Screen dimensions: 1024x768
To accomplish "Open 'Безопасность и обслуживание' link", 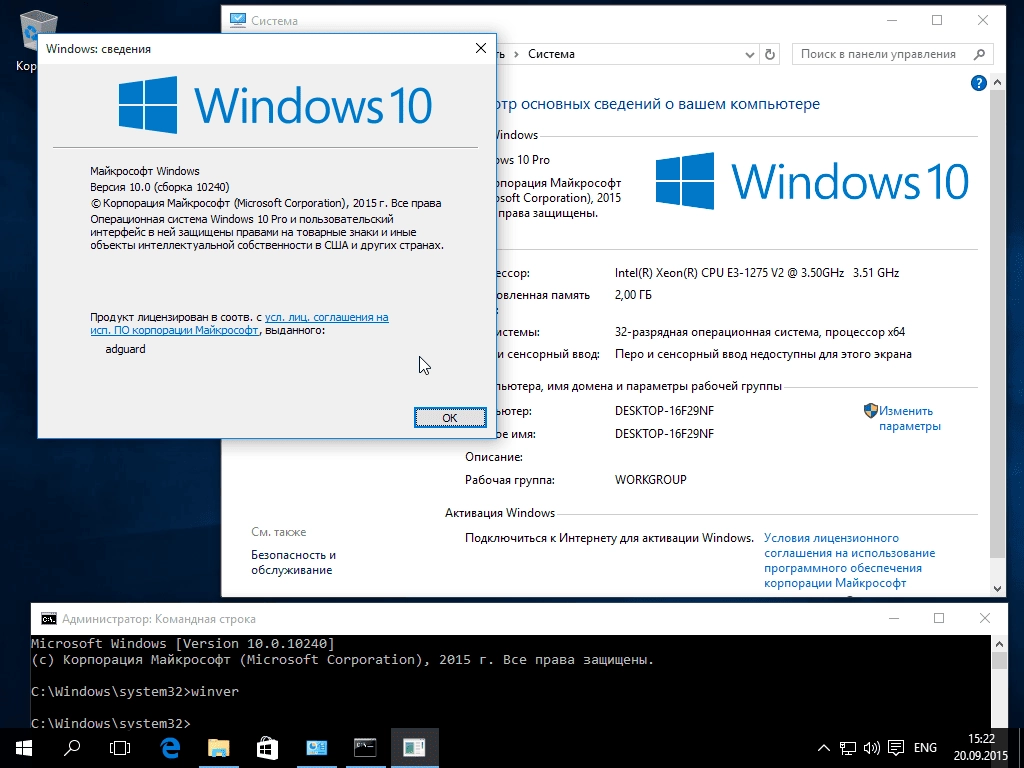I will [x=293, y=562].
